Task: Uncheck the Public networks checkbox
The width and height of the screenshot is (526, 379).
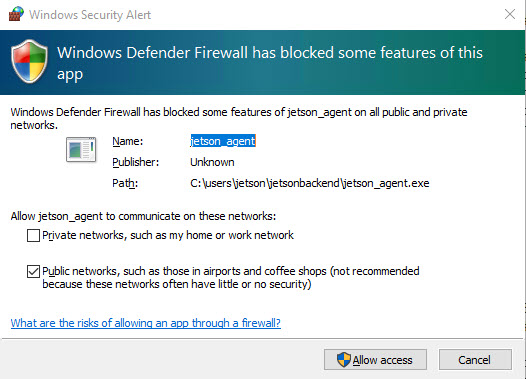Action: pos(33,271)
